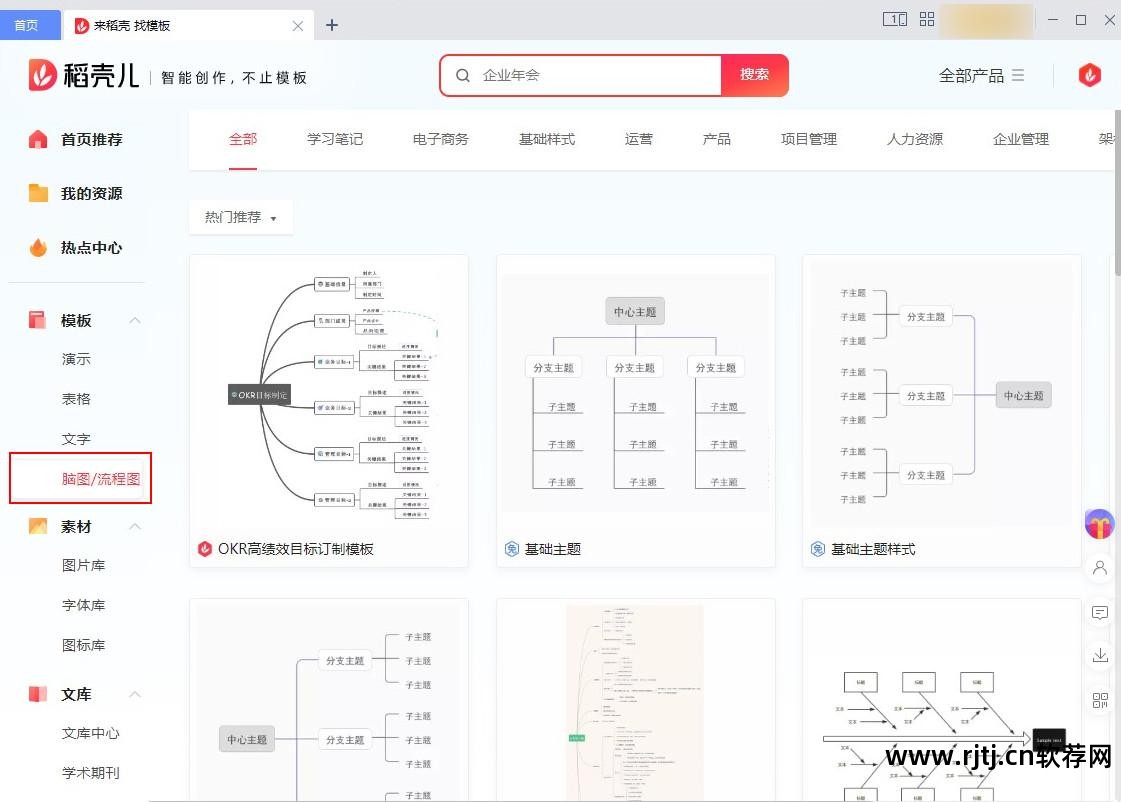Screen dimensions: 1121x802
Task: Click the floating user profile icon
Action: click(1100, 568)
